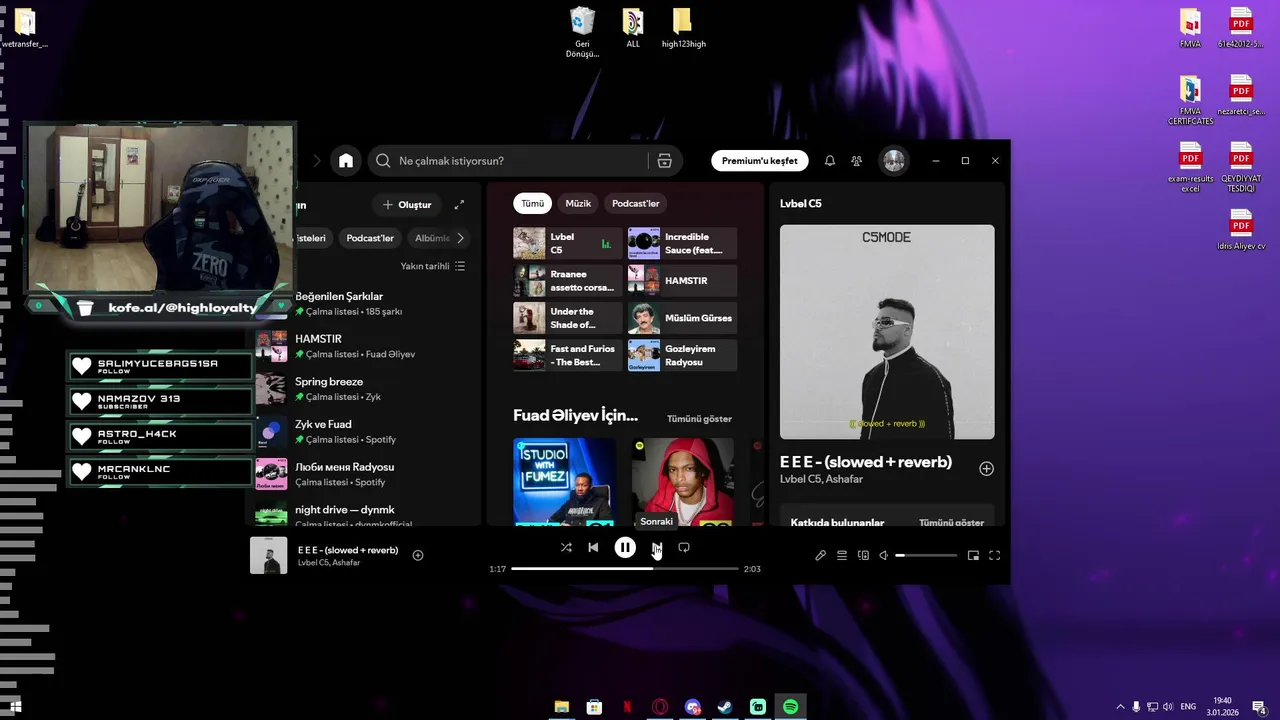Open Connect to a device
Image resolution: width=1280 pixels, height=720 pixels.
tap(863, 555)
